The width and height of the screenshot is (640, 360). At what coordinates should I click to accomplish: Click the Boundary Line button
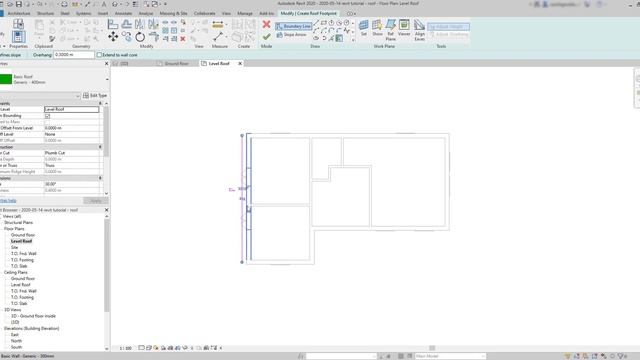tap(293, 26)
